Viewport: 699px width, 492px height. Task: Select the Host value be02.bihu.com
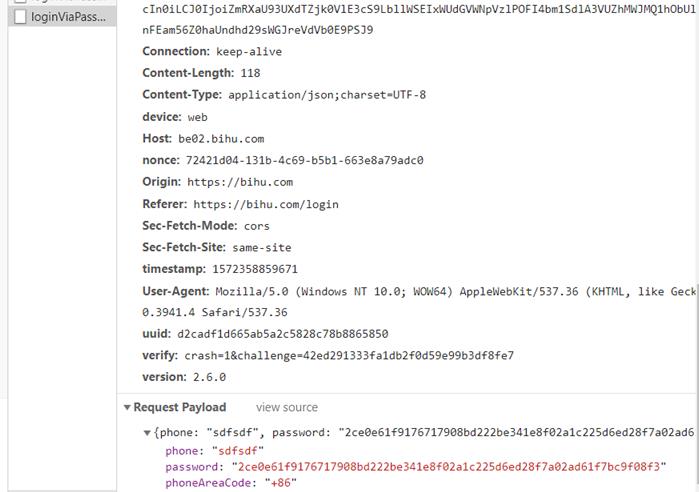(x=221, y=139)
